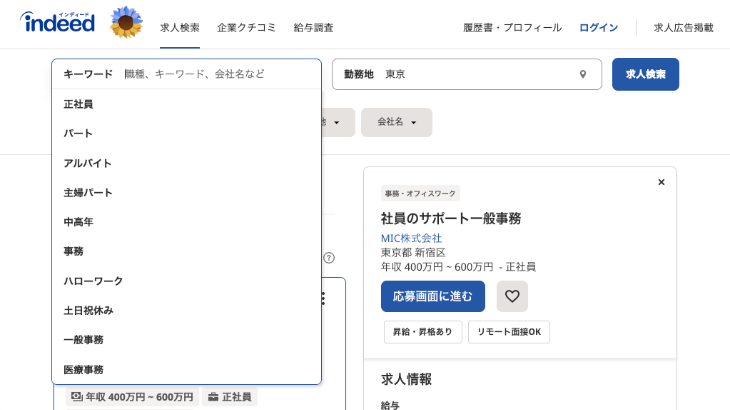Click the sunflower icon beside the logo
Screen dimensions: 730x410
pos(126,22)
